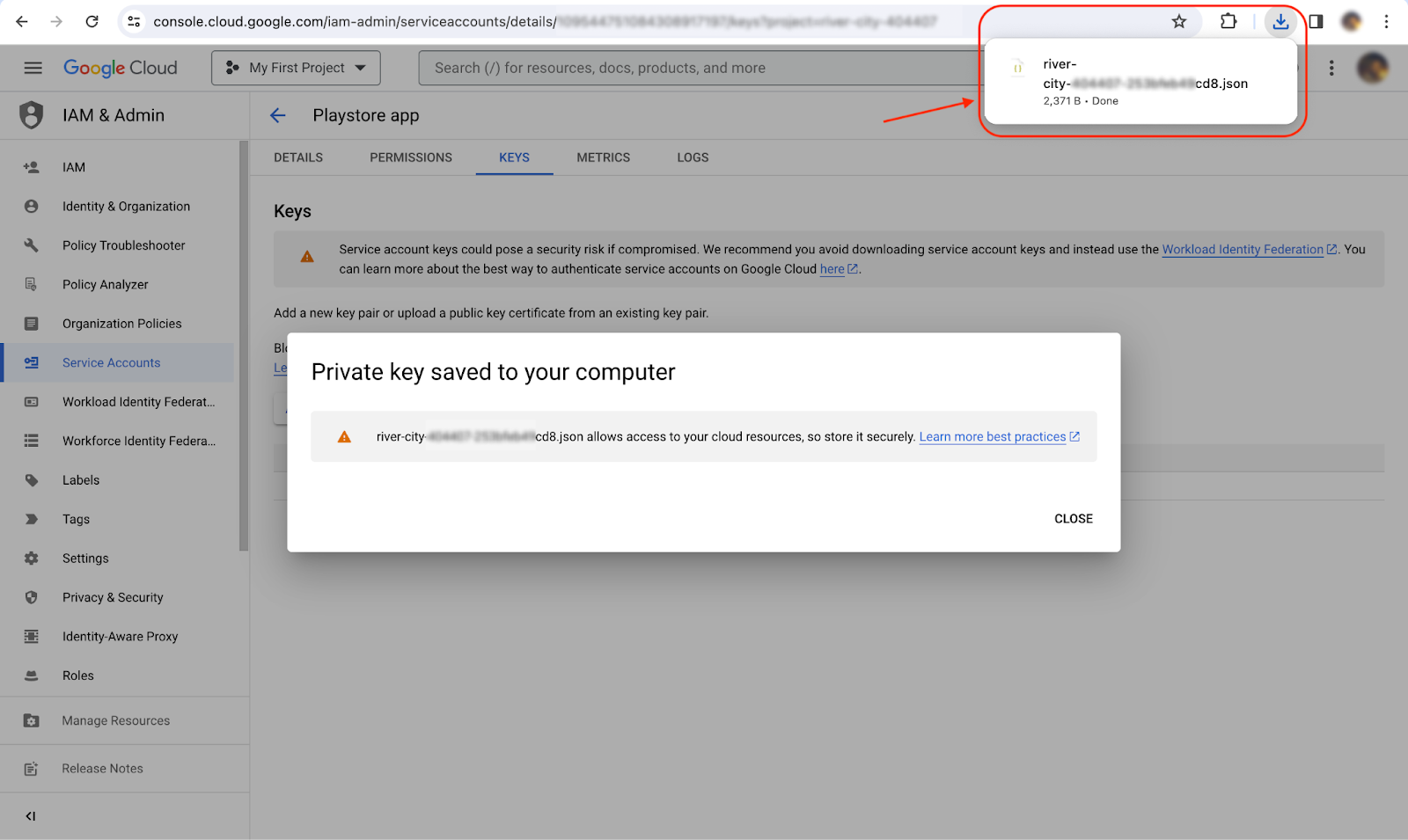1408x840 pixels.
Task: Open the Learn more best practices link
Action: pyautogui.click(x=992, y=437)
